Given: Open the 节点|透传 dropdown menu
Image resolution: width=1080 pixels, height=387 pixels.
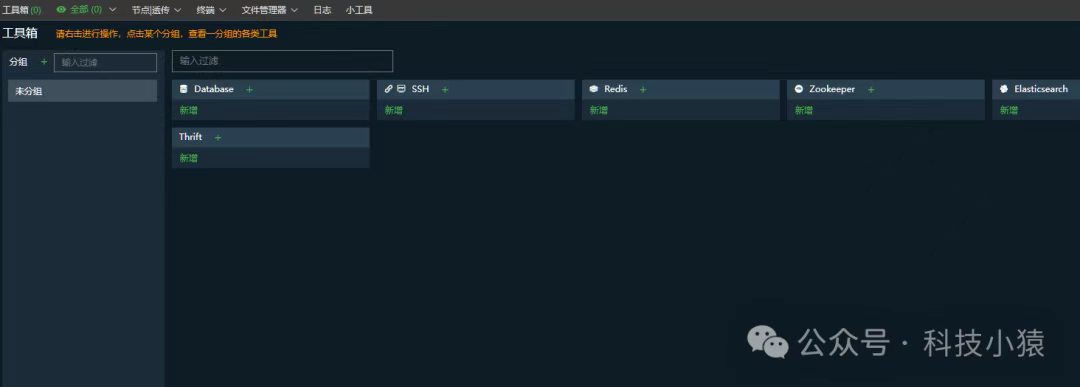Looking at the screenshot, I should (x=156, y=10).
